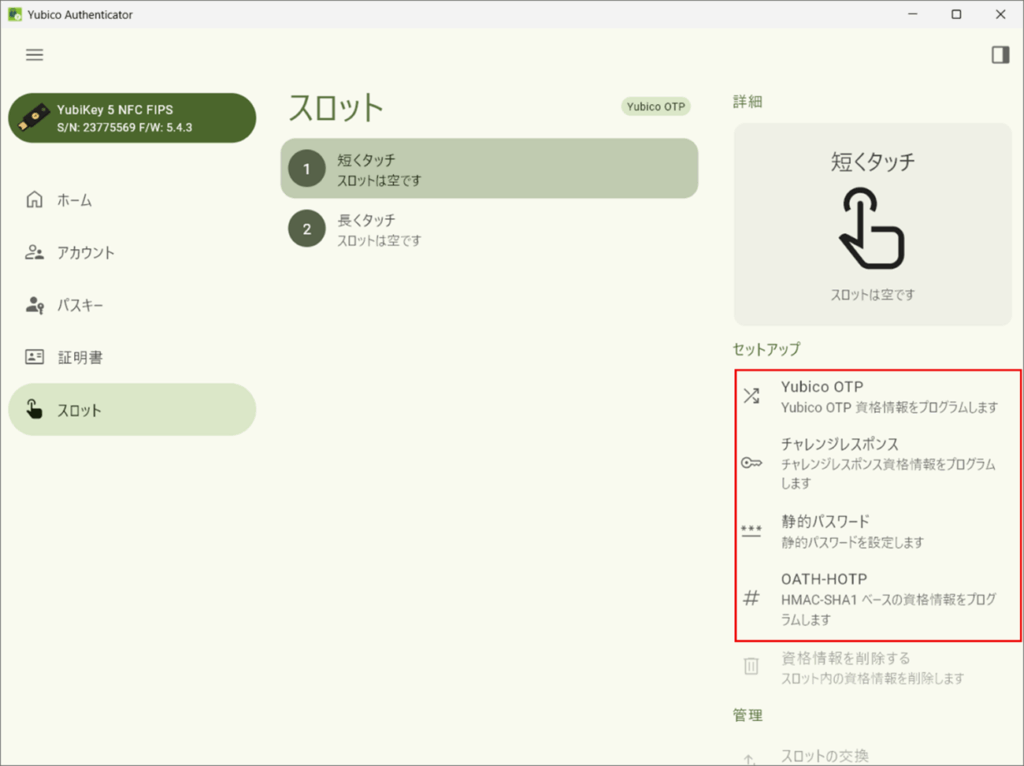This screenshot has height=766, width=1024.
Task: Click スロットは空です text in details card
Action: point(872,295)
